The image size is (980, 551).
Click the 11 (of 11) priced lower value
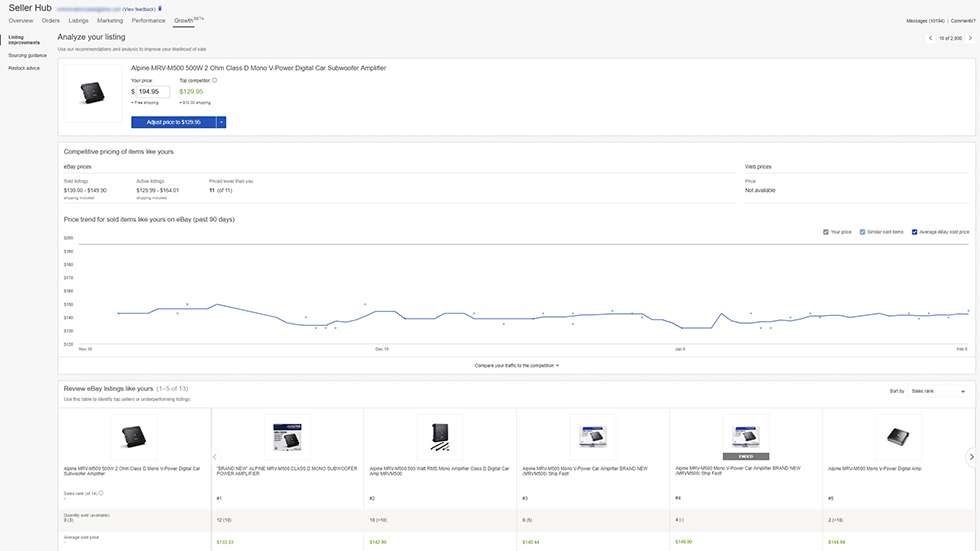click(x=221, y=191)
